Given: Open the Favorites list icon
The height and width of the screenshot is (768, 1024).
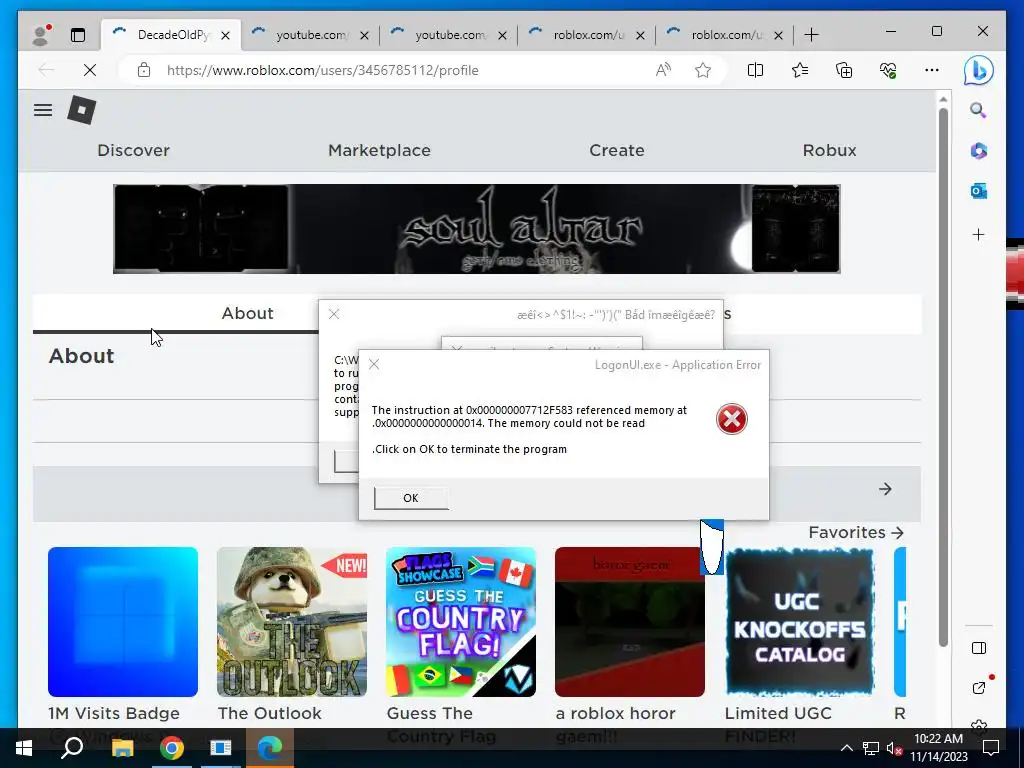Looking at the screenshot, I should 800,70.
